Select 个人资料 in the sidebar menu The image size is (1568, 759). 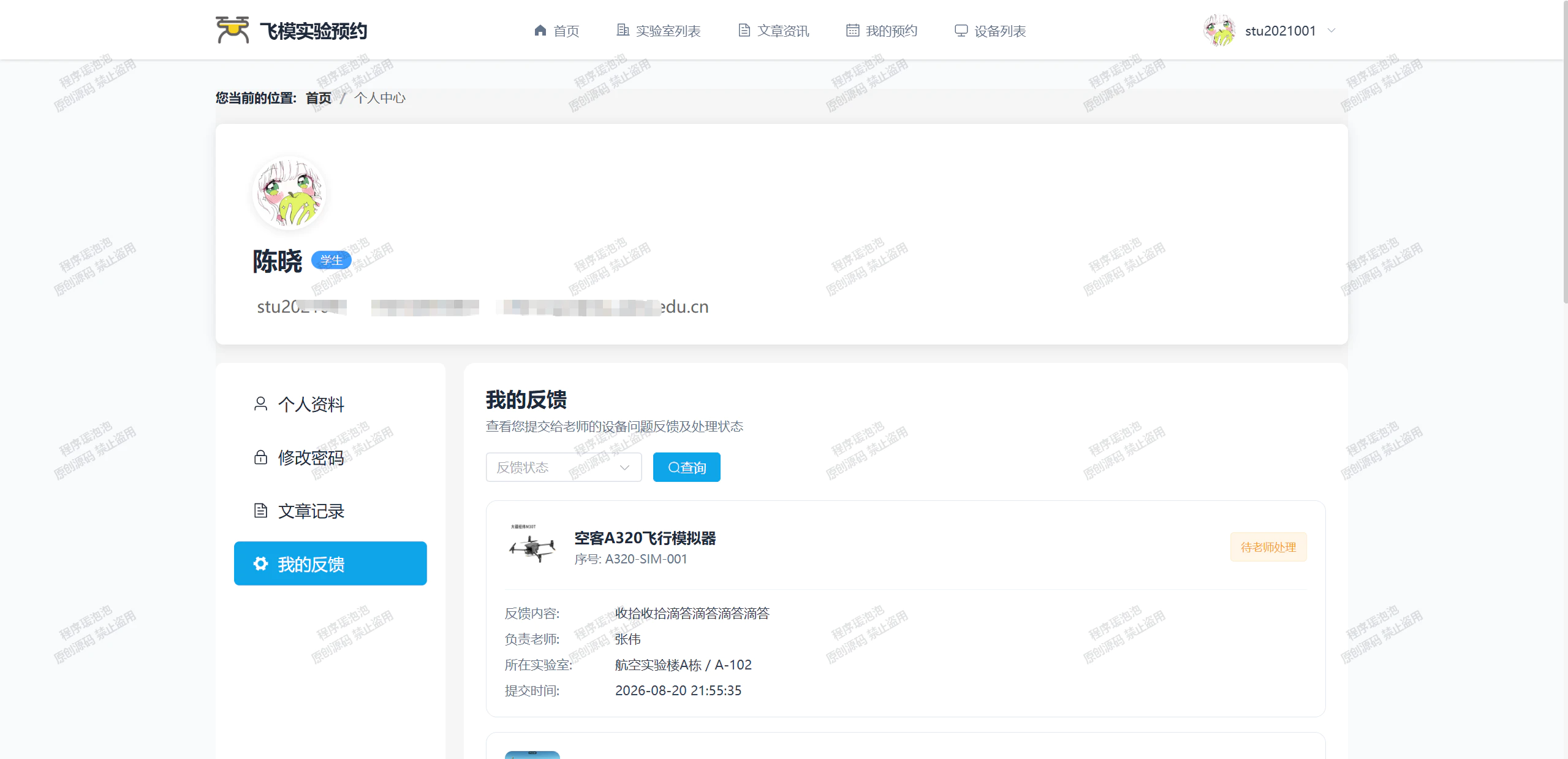coord(330,404)
